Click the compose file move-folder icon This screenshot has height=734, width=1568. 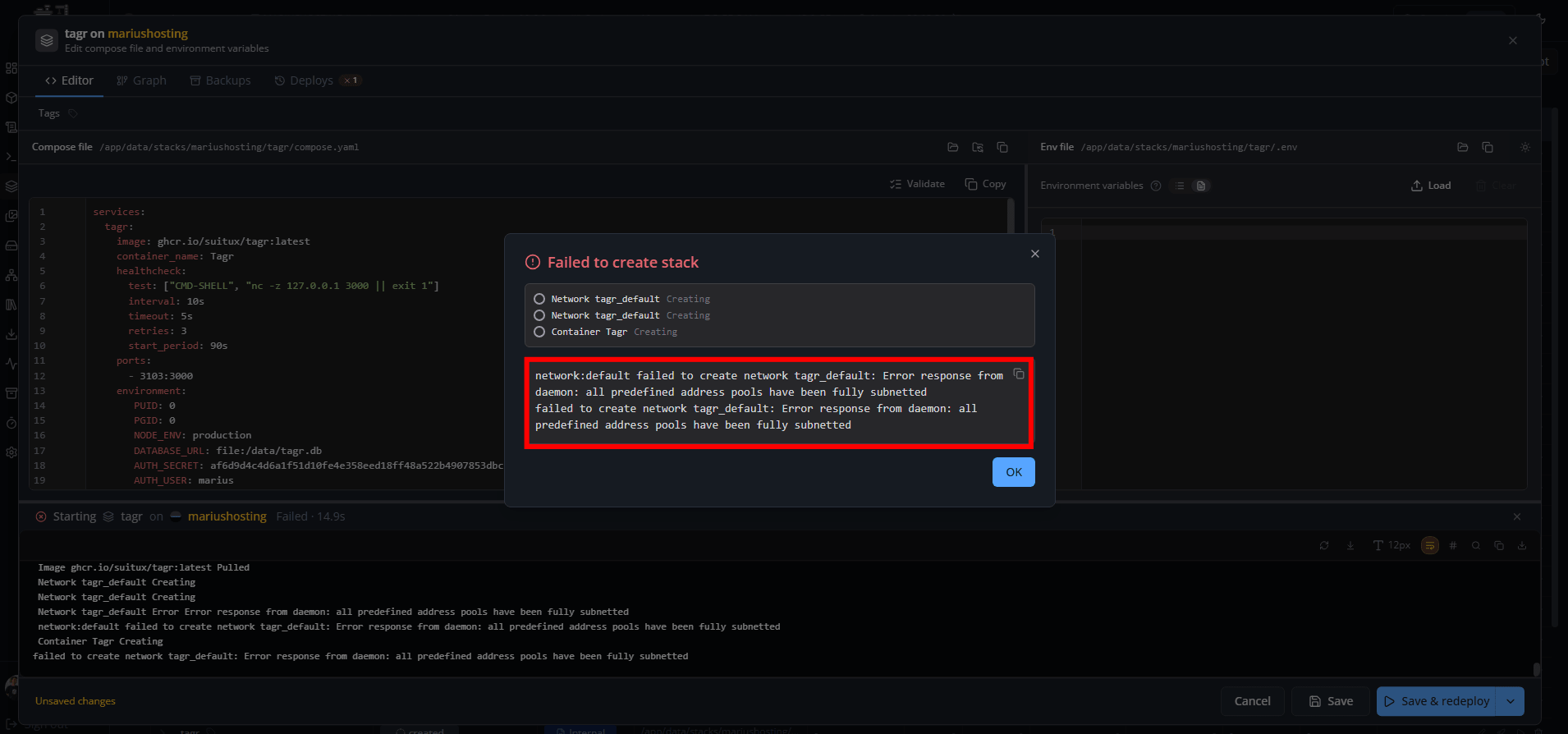[x=978, y=147]
